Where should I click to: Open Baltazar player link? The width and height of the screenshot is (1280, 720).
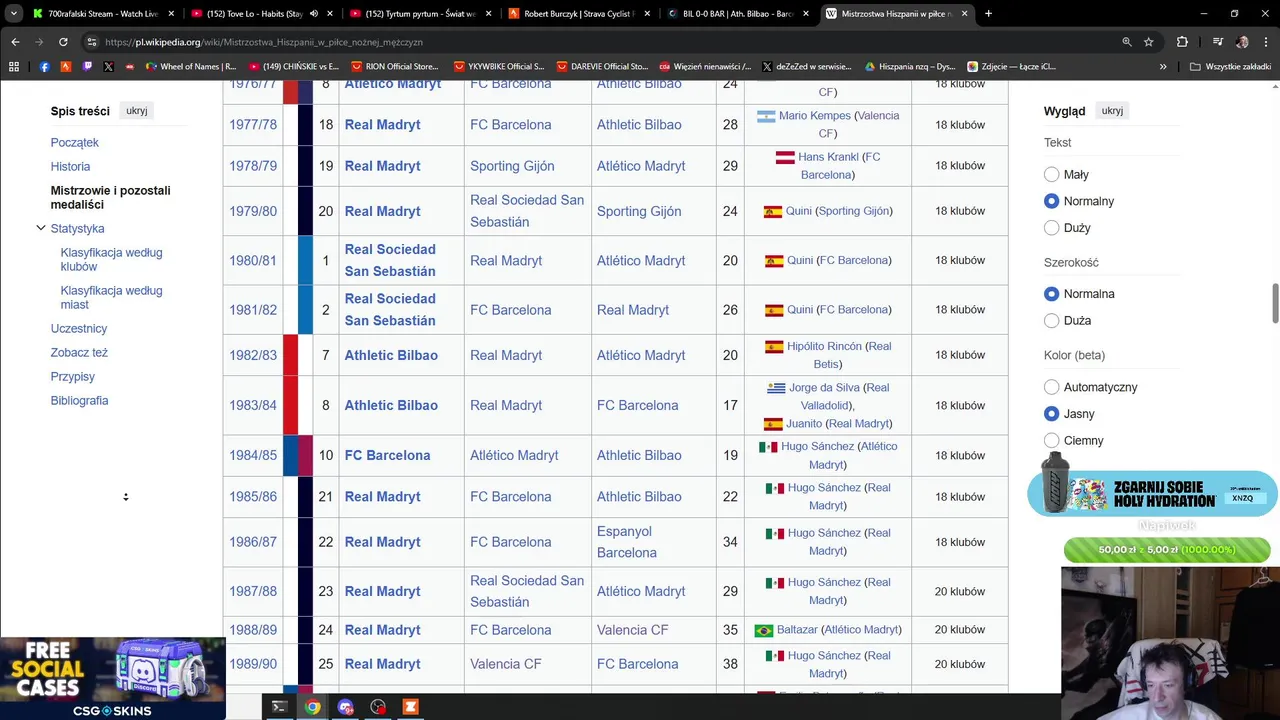pyautogui.click(x=797, y=630)
